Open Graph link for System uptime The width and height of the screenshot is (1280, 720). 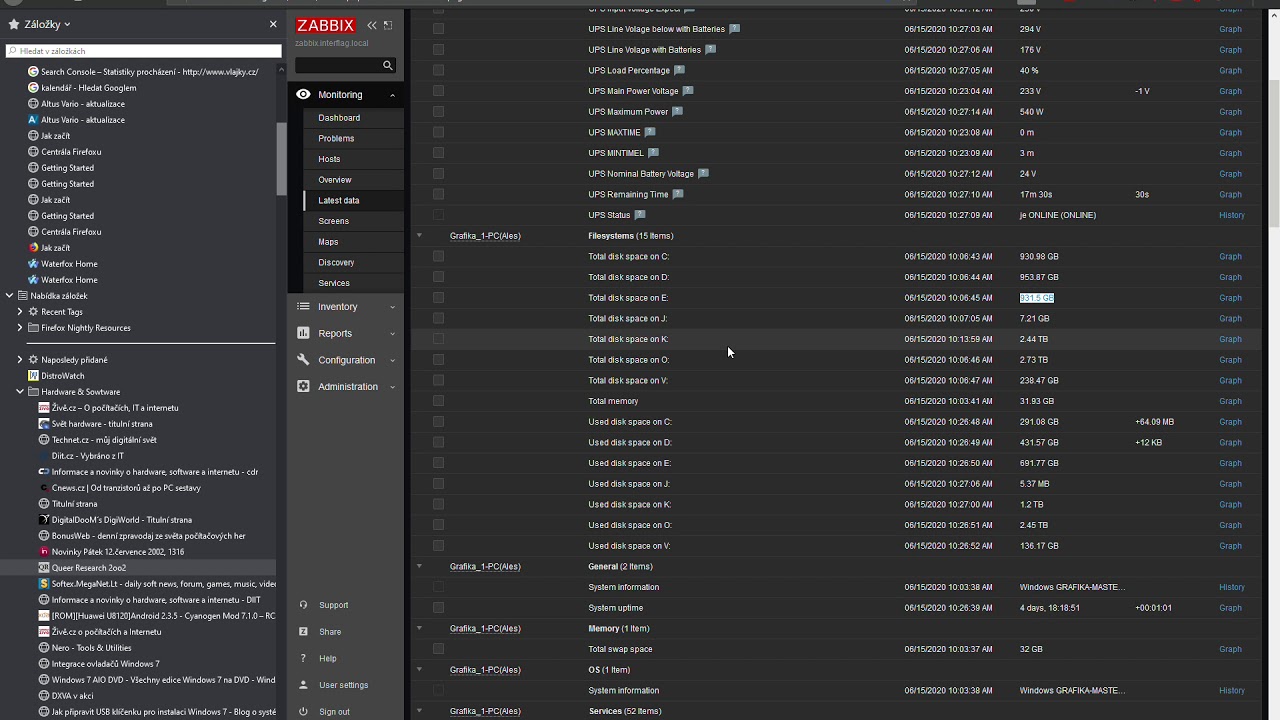1230,608
